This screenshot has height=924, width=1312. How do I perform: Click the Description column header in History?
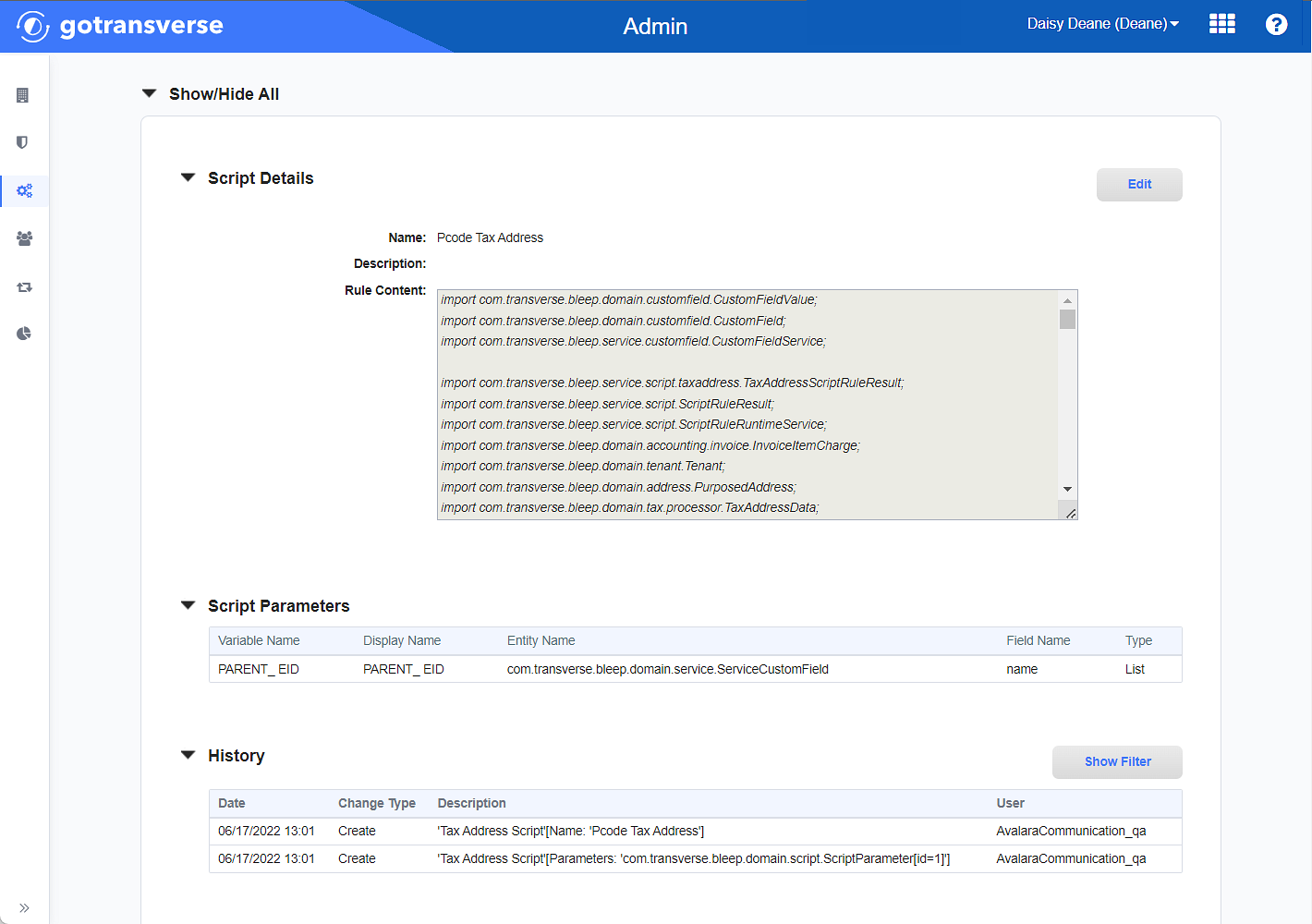[x=471, y=803]
